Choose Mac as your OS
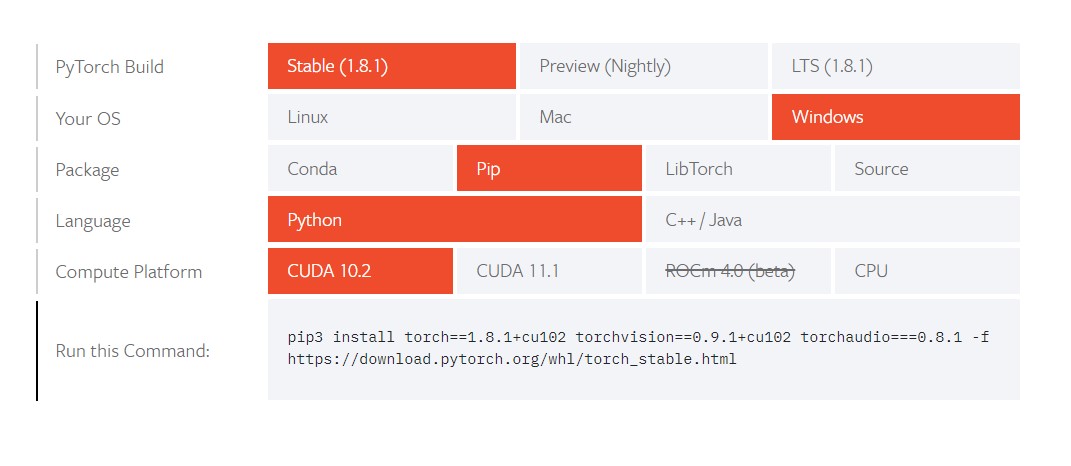Image resolution: width=1071 pixels, height=466 pixels. coord(643,117)
